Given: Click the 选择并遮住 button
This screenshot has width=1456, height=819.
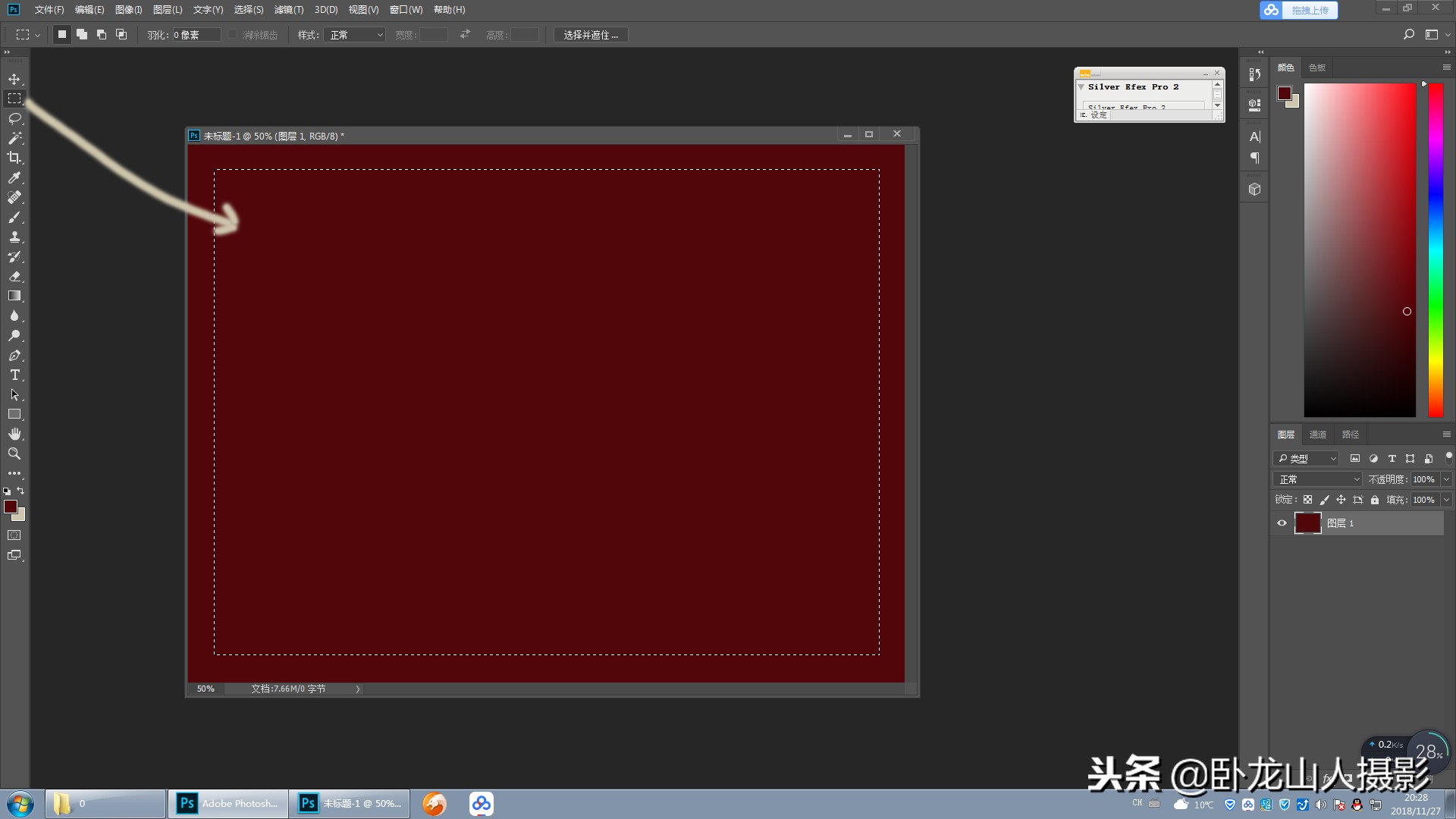Looking at the screenshot, I should coord(591,35).
